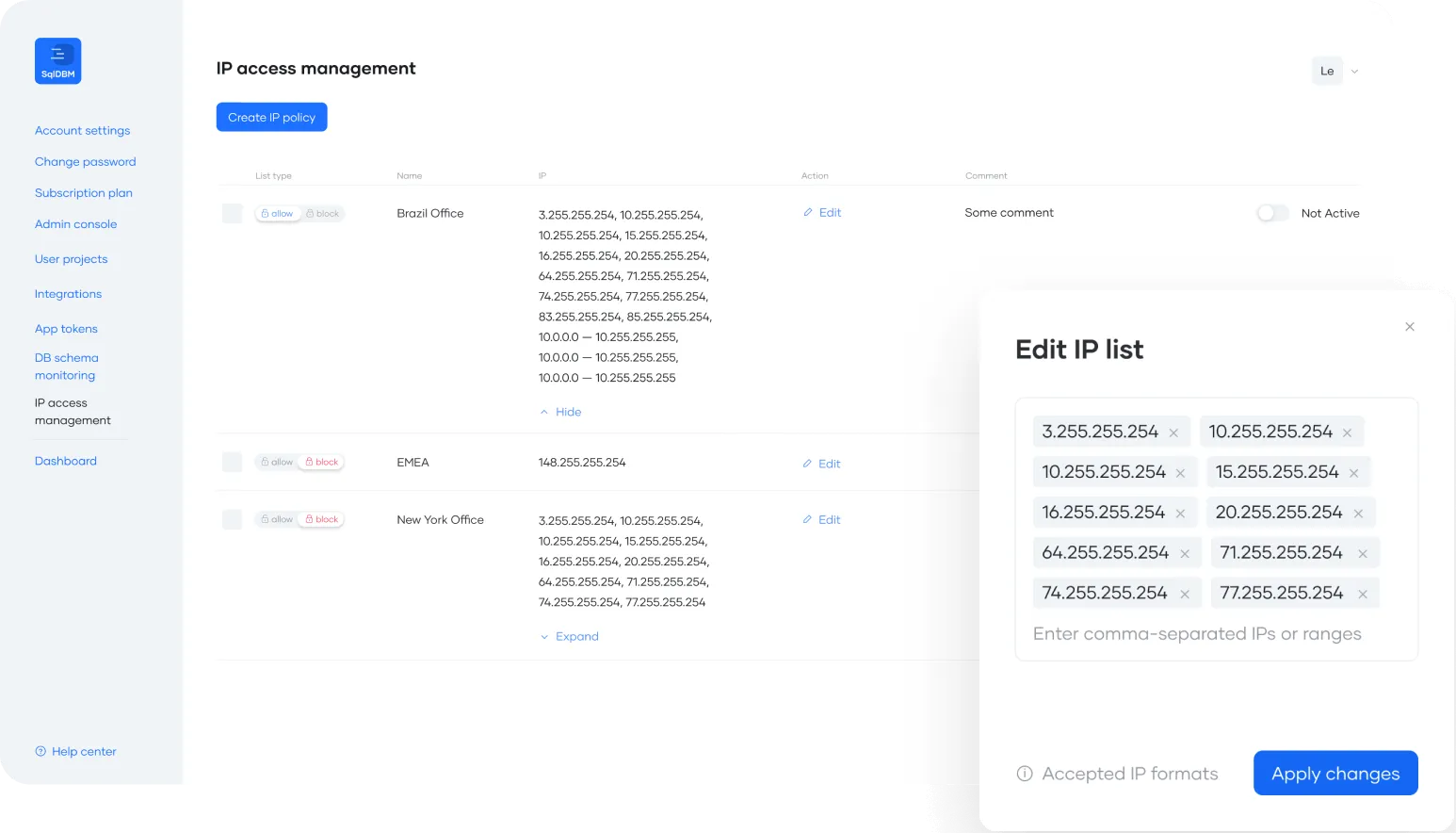Click the SqlDBM logo icon

[x=58, y=61]
